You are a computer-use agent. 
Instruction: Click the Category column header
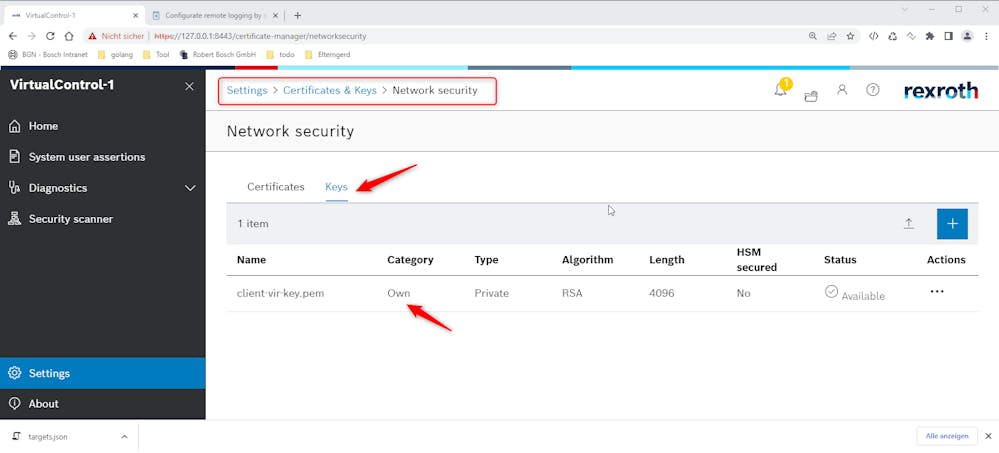pos(410,259)
